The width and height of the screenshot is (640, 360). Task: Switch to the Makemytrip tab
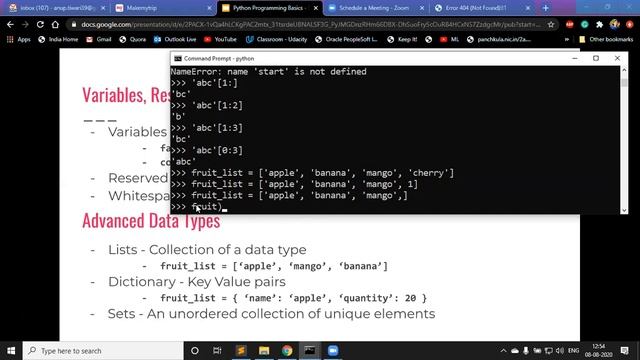[x=163, y=8]
